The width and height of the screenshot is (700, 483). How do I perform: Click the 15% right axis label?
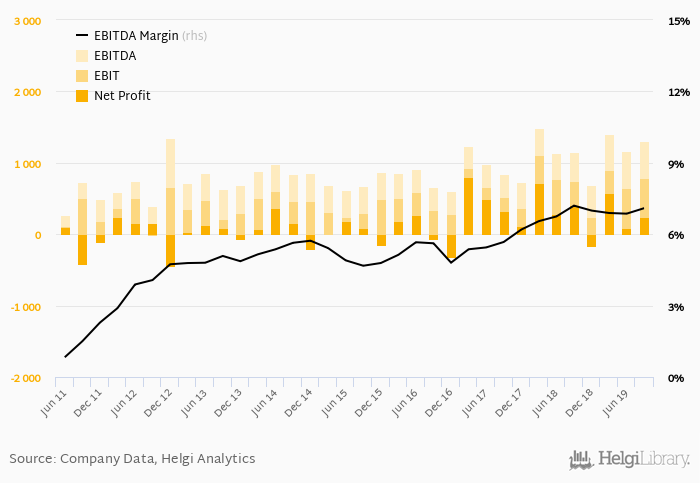point(678,21)
